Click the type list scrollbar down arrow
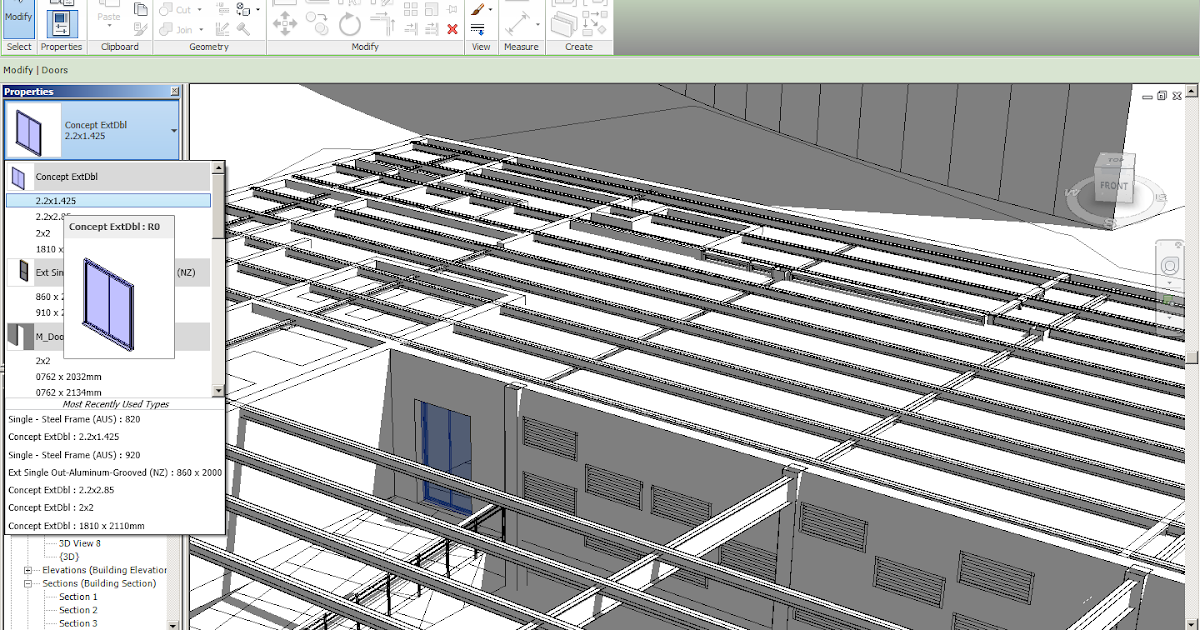This screenshot has width=1200, height=630. (x=218, y=390)
